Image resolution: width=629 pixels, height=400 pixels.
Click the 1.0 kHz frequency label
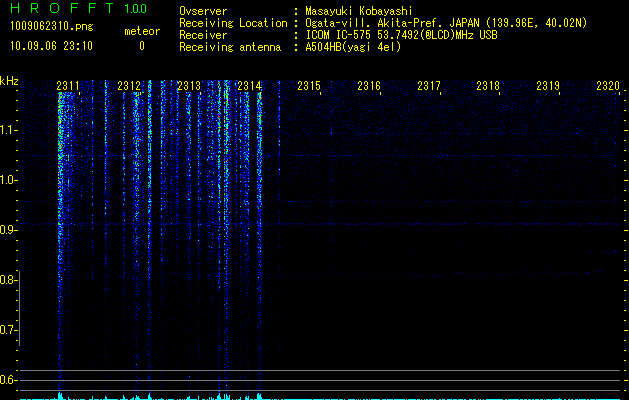point(7,180)
